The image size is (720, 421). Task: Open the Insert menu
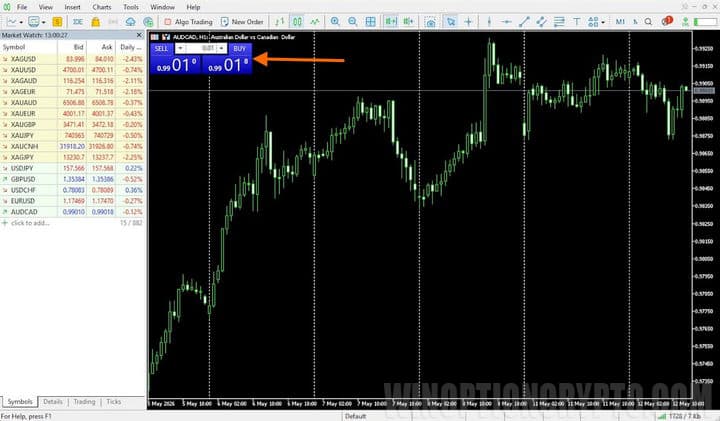[72, 7]
